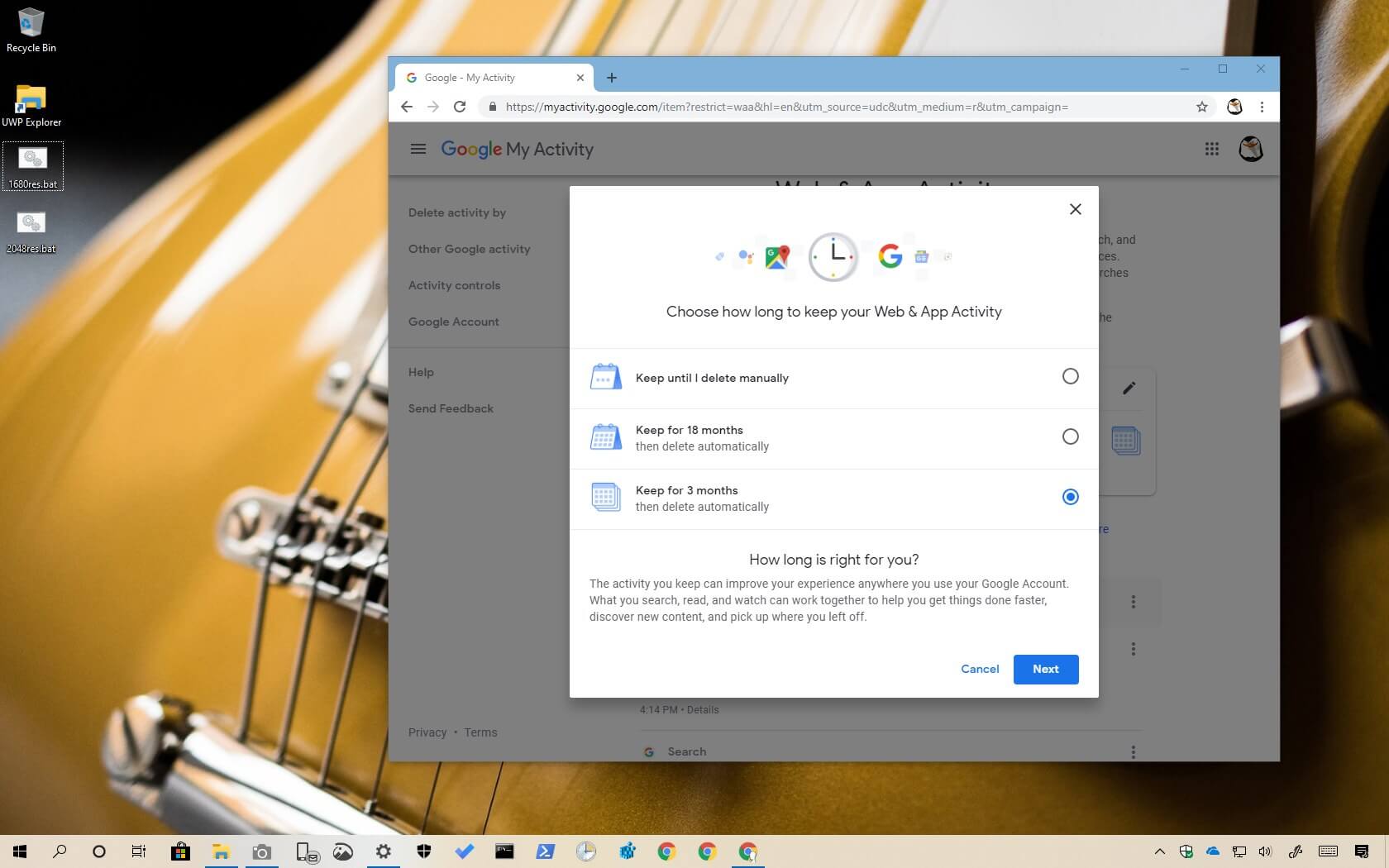
Task: Open Task View on the taskbar
Action: click(139, 851)
